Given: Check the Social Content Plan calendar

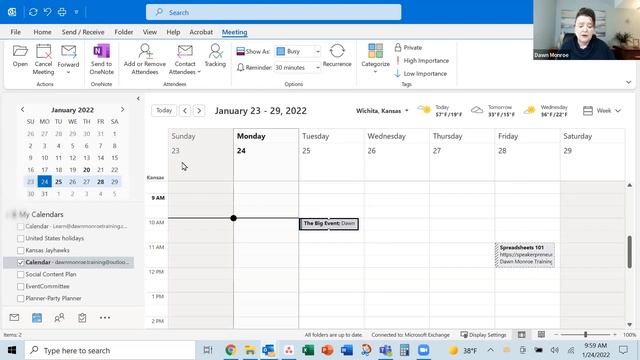Looking at the screenshot, I should click(20, 274).
